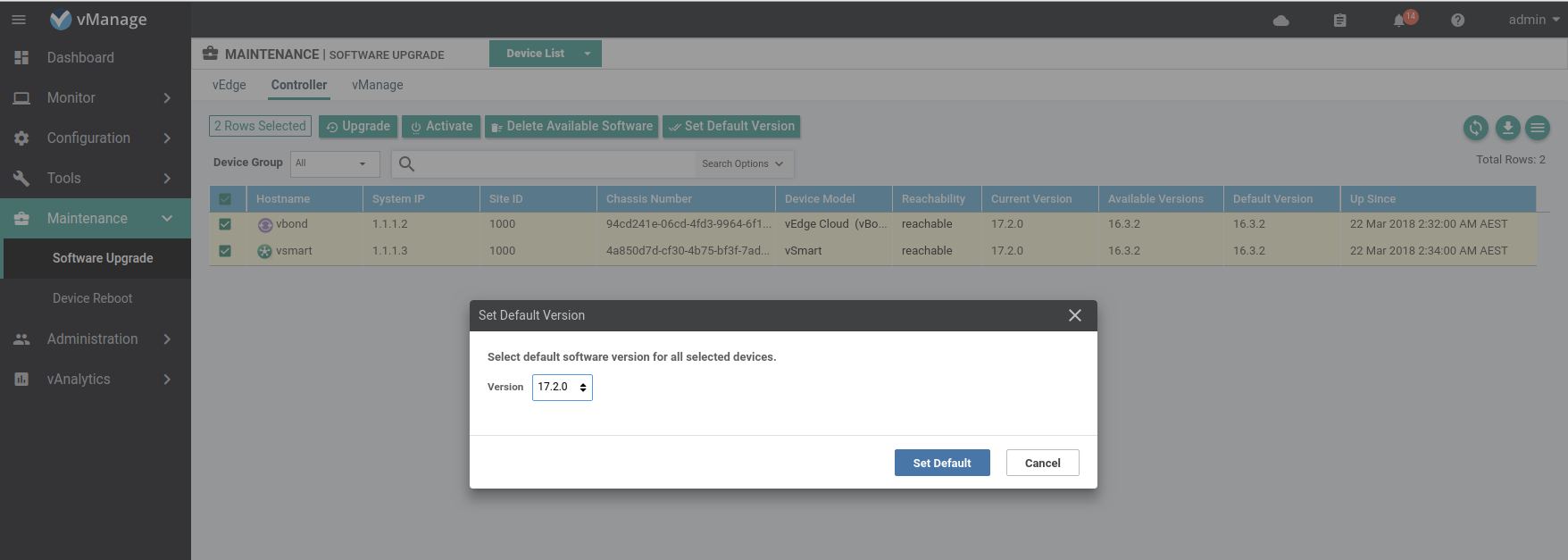Open the notifications bell icon

coord(1399,21)
